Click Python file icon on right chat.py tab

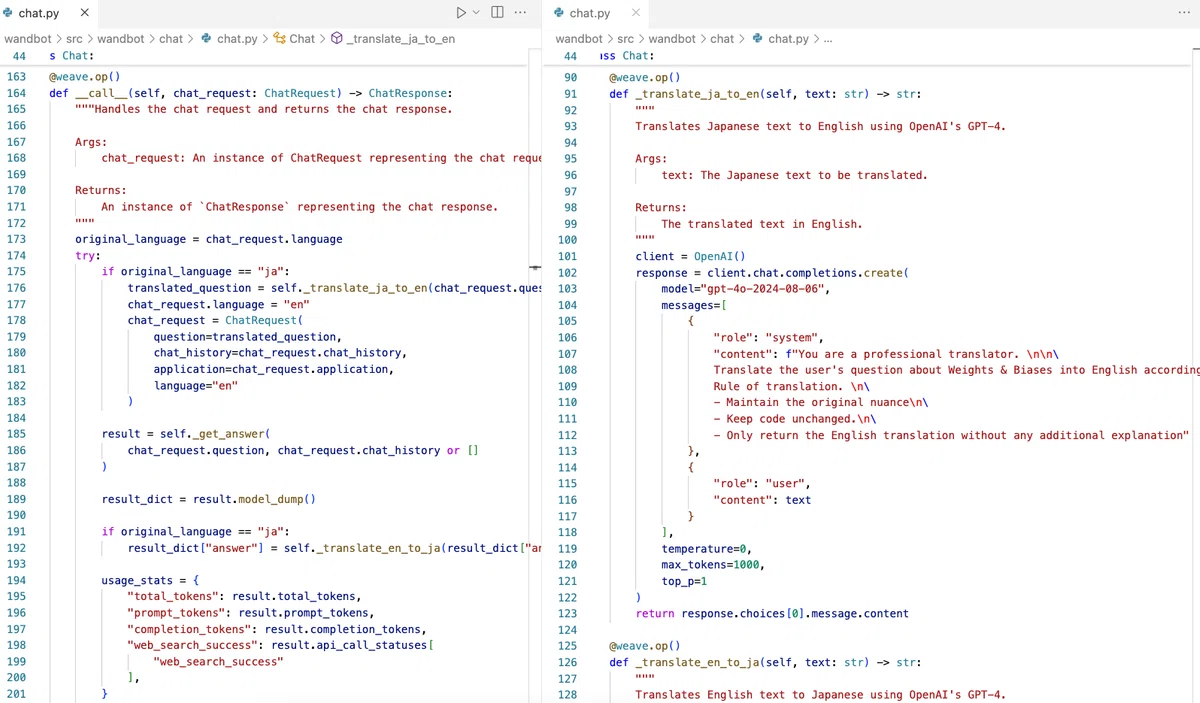(559, 13)
